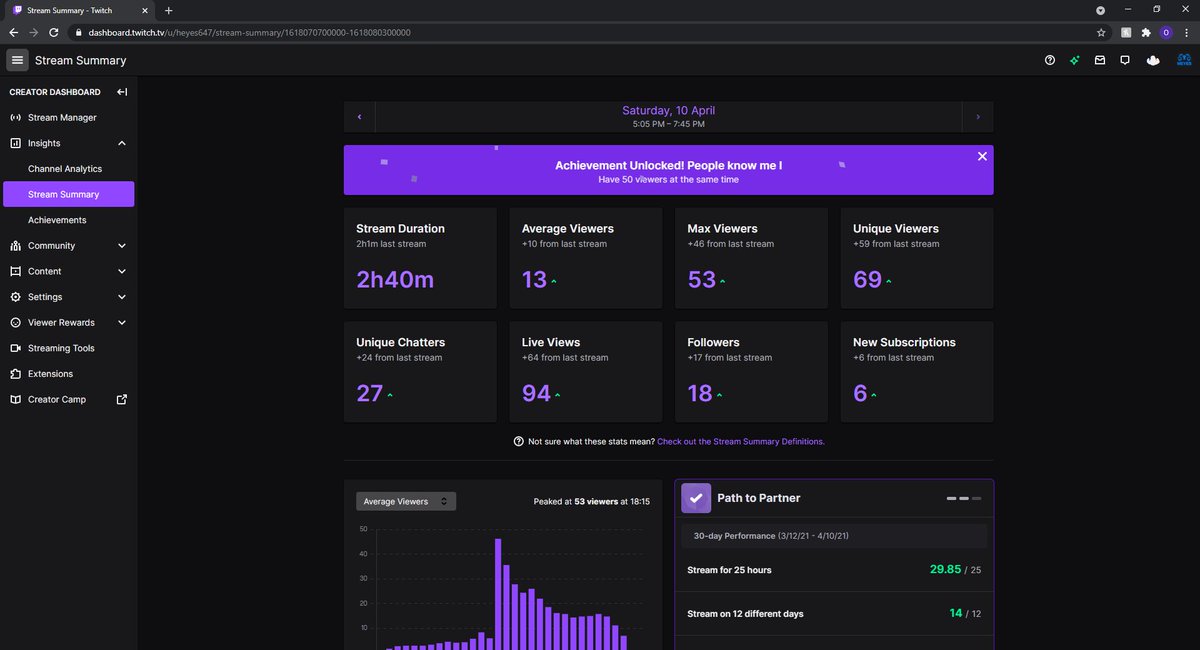Screen dimensions: 1200x650
Task: Open the Heyes profile avatar menu
Action: (x=1185, y=60)
